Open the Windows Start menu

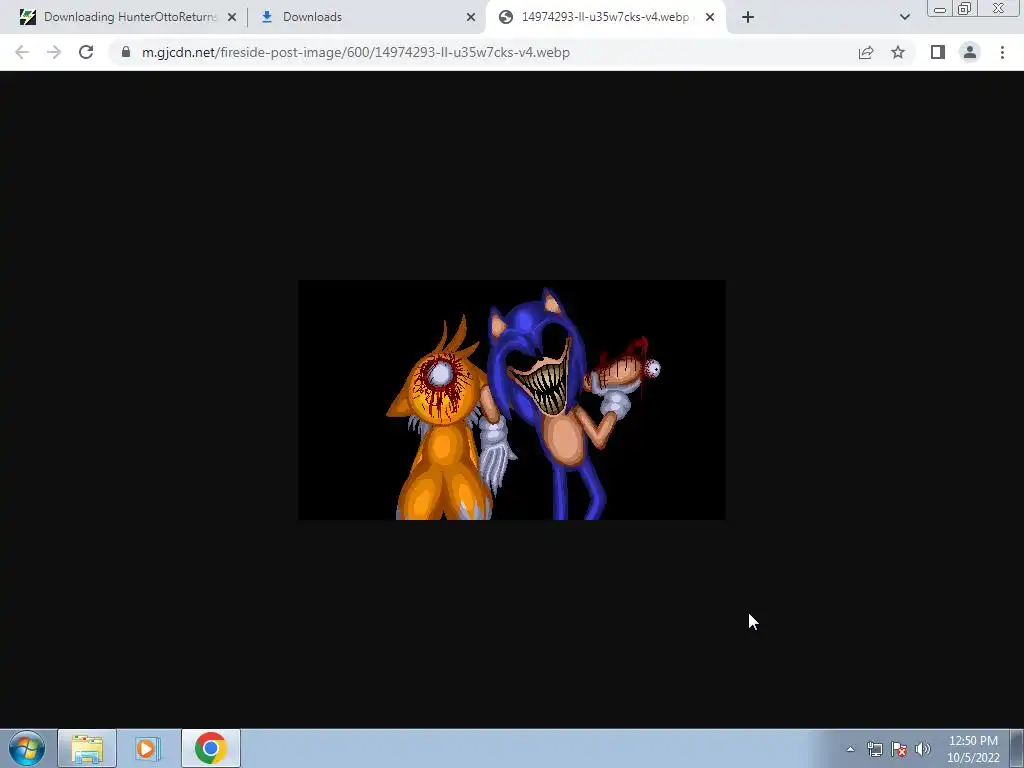(x=27, y=748)
